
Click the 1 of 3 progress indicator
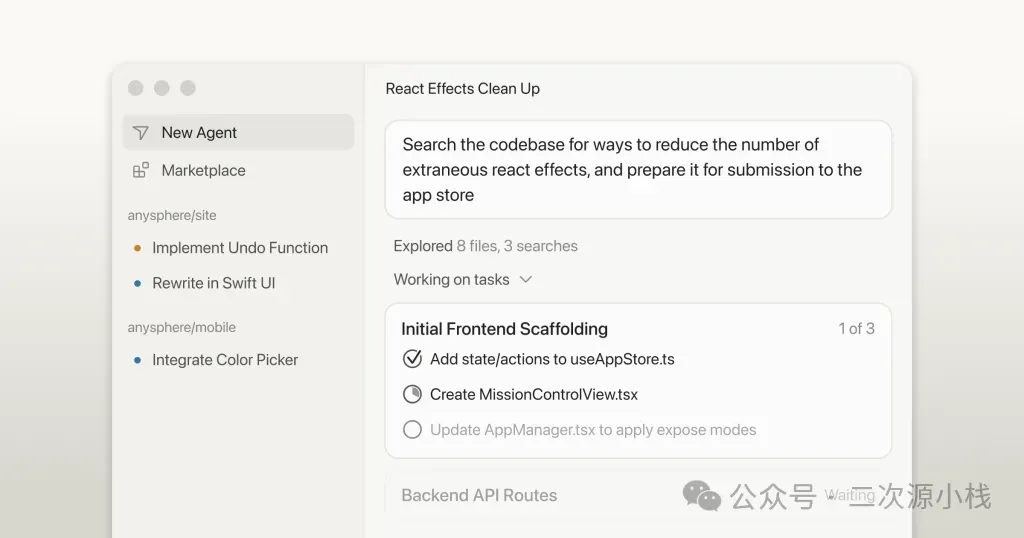(856, 328)
